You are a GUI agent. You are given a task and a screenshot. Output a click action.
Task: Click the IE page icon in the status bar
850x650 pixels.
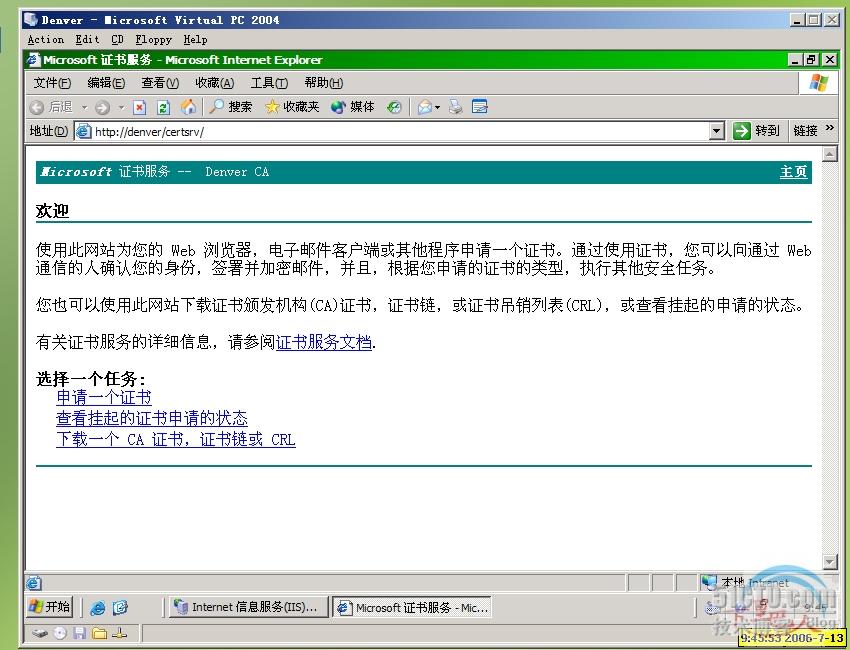[x=34, y=583]
